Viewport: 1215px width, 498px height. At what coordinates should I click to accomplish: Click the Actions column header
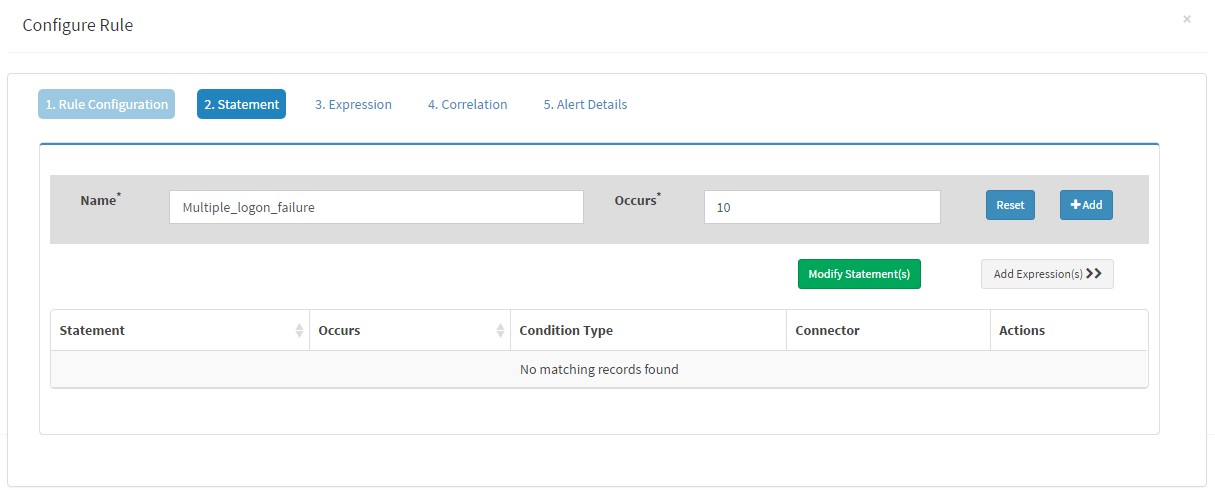pos(1069,331)
